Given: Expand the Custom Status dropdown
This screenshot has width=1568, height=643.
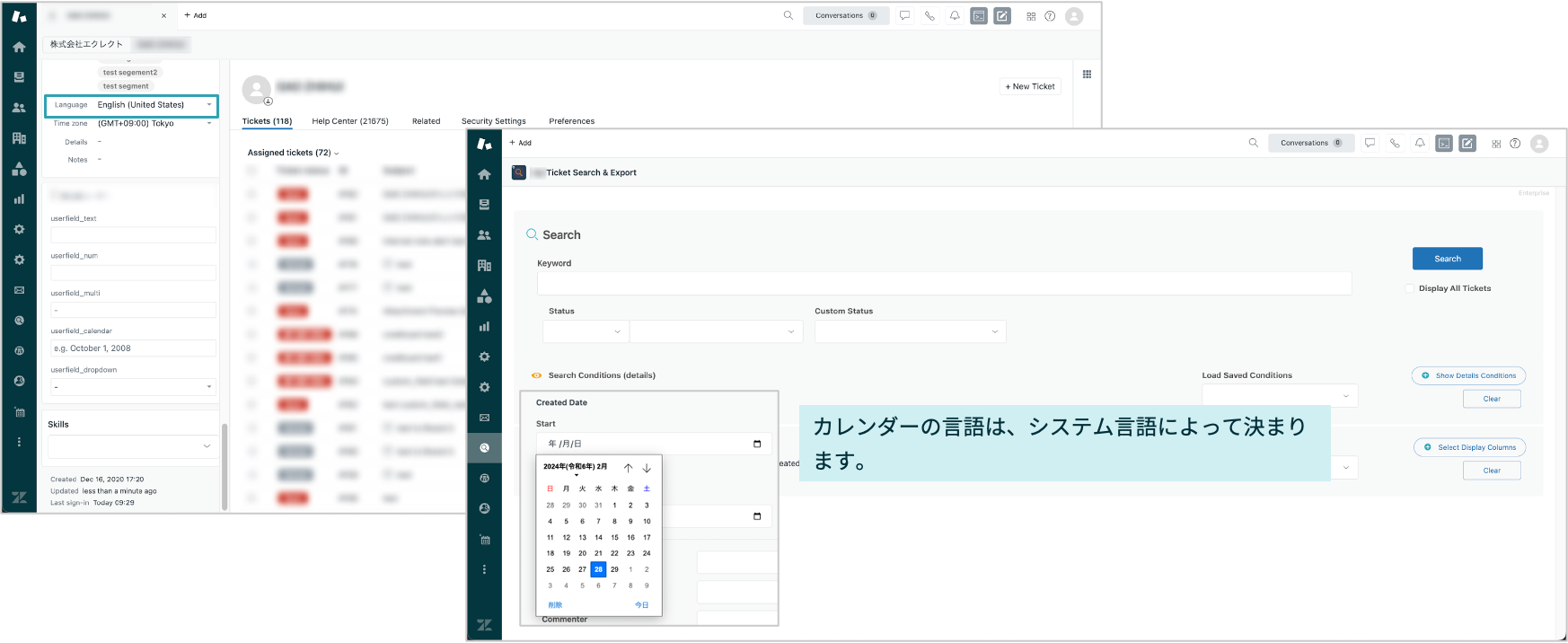Looking at the screenshot, I should (x=910, y=331).
